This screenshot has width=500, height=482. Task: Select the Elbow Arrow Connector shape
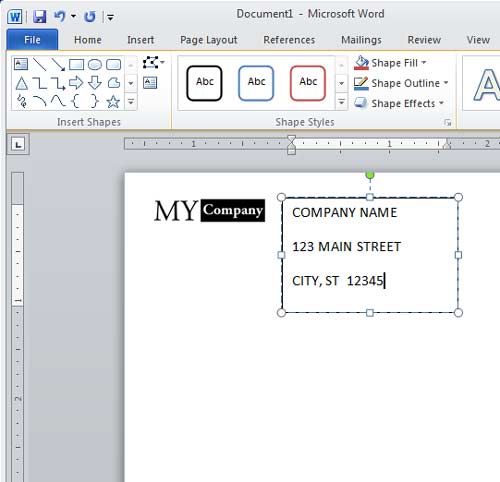coord(58,83)
